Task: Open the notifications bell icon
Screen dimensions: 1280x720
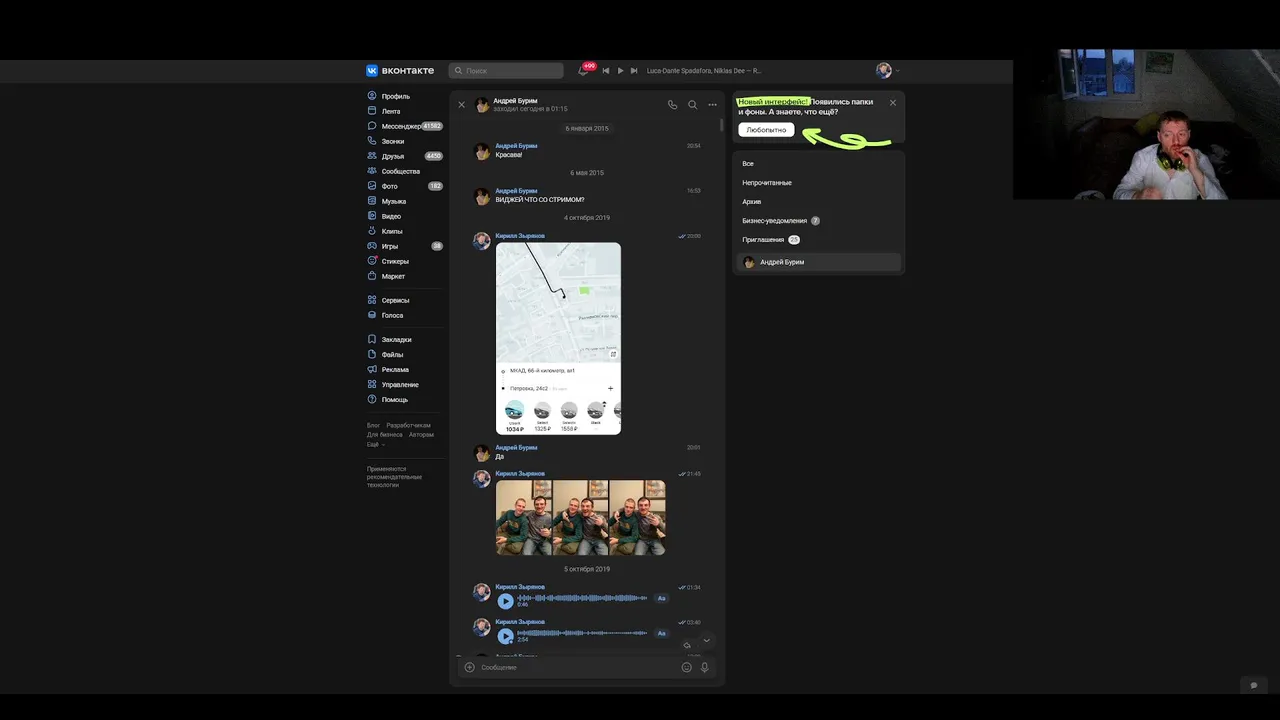Action: (x=583, y=71)
